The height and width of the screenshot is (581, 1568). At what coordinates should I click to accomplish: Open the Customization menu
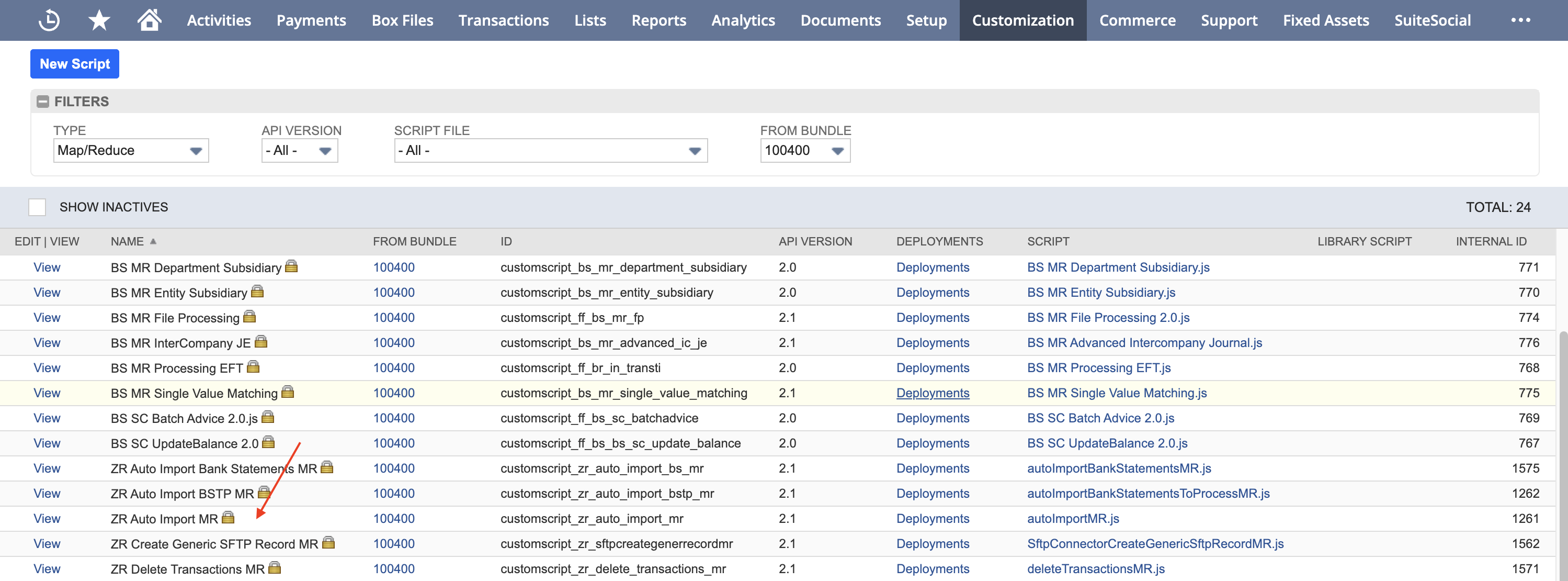(1022, 20)
